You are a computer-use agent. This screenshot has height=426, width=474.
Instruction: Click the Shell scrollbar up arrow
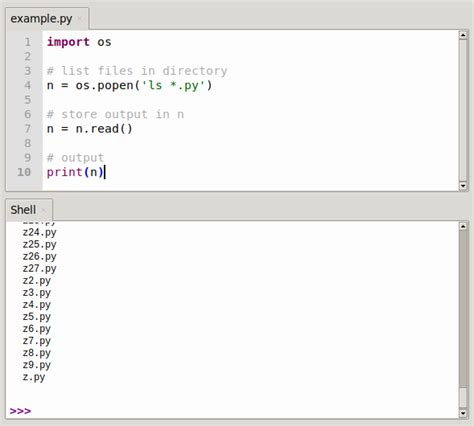pyautogui.click(x=463, y=226)
